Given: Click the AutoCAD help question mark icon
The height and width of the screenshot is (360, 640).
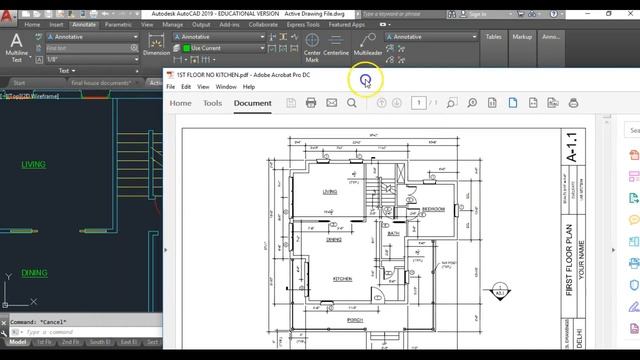Looking at the screenshot, I should [x=553, y=14].
